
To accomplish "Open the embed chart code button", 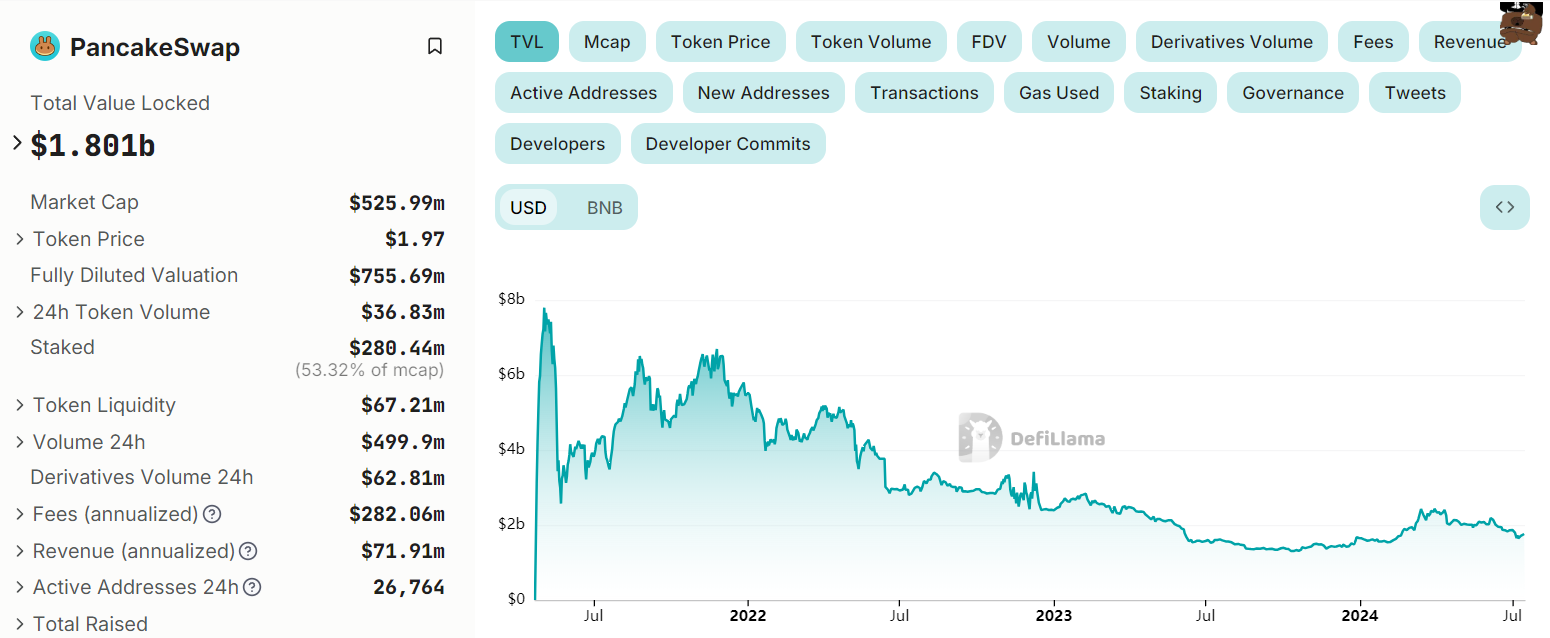I will 1505,207.
